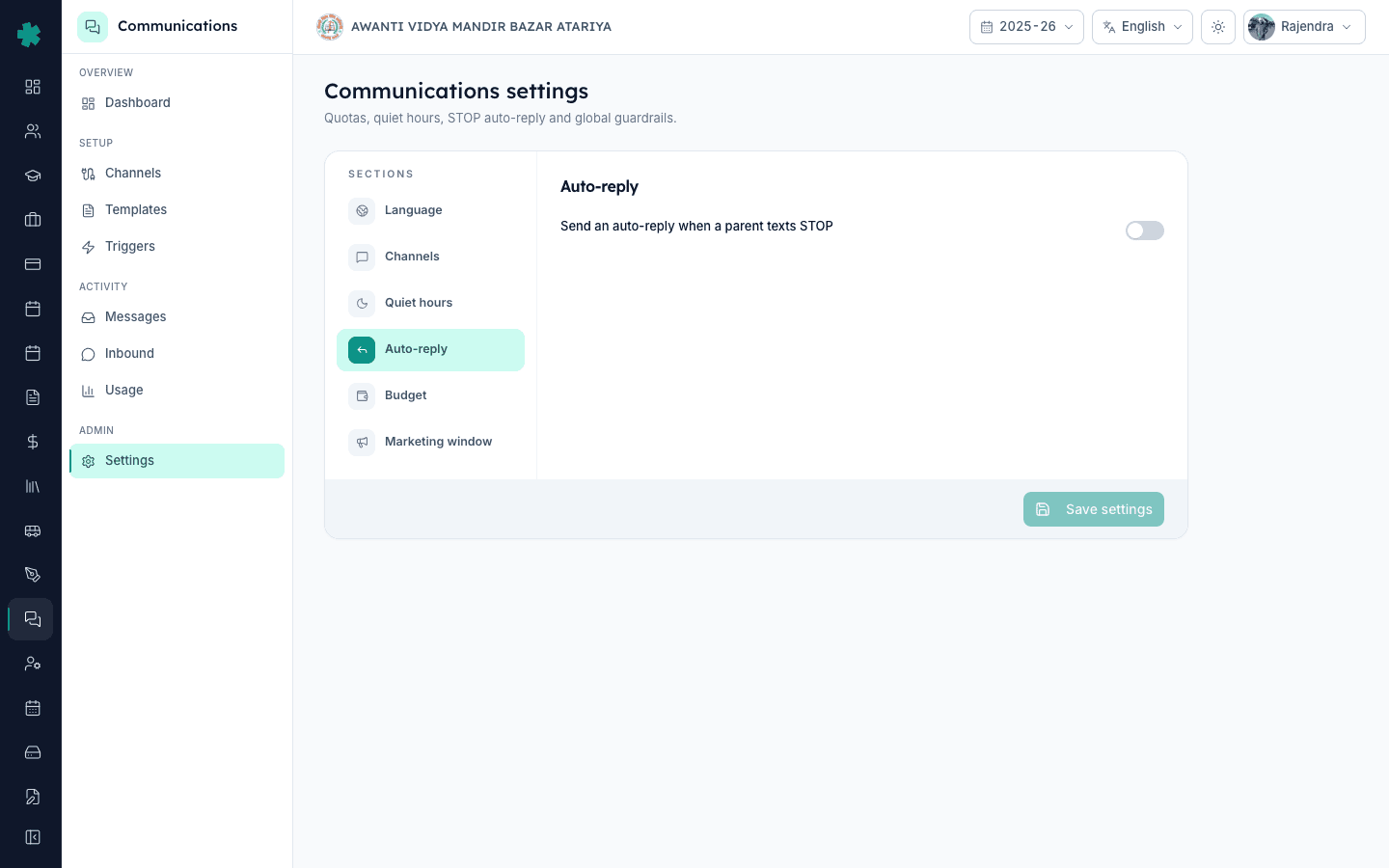This screenshot has height=868, width=1389.
Task: Expand the Rajendra user menu chevron
Action: coord(1347,27)
